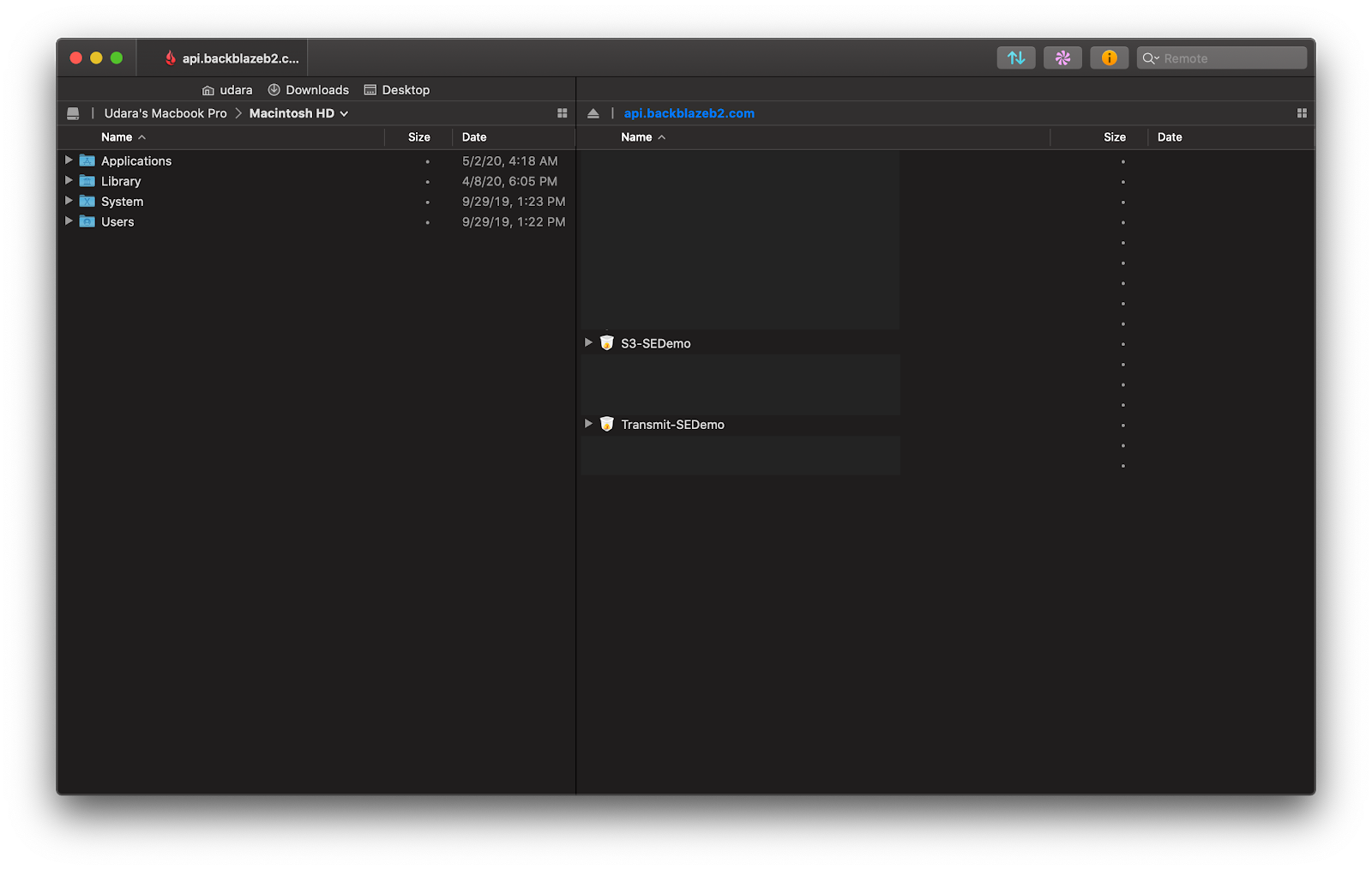This screenshot has height=870, width=1372.
Task: Click the green fullscreen window button
Action: [x=117, y=57]
